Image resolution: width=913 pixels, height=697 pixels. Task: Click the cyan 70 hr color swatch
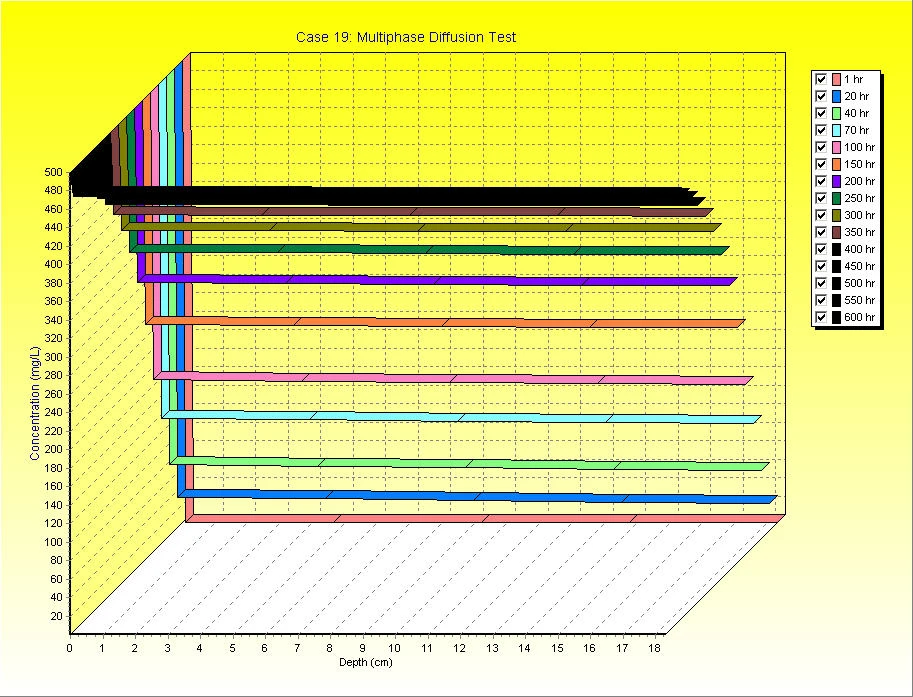(836, 130)
